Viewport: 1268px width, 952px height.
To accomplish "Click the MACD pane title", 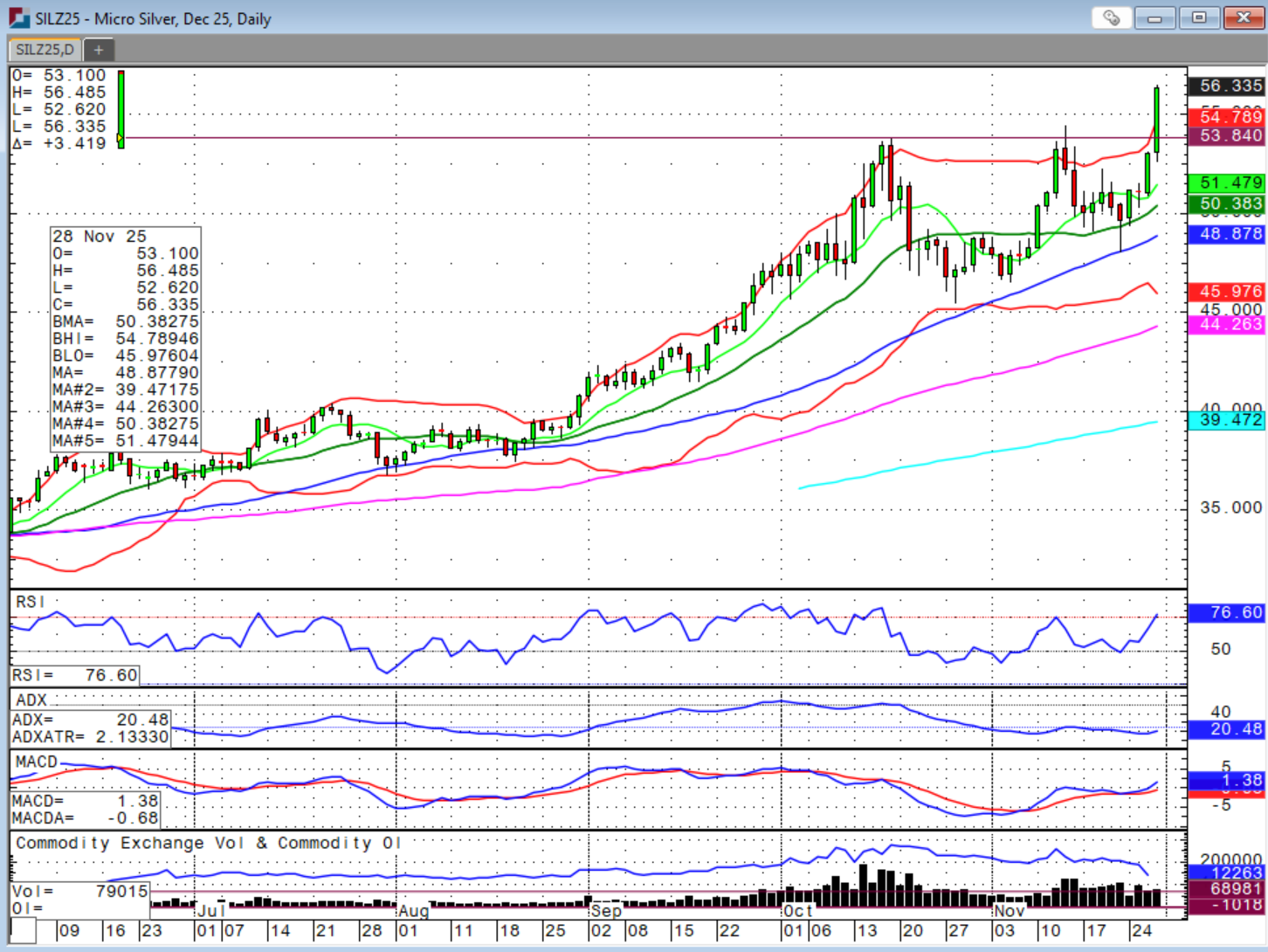I will pos(37,762).
